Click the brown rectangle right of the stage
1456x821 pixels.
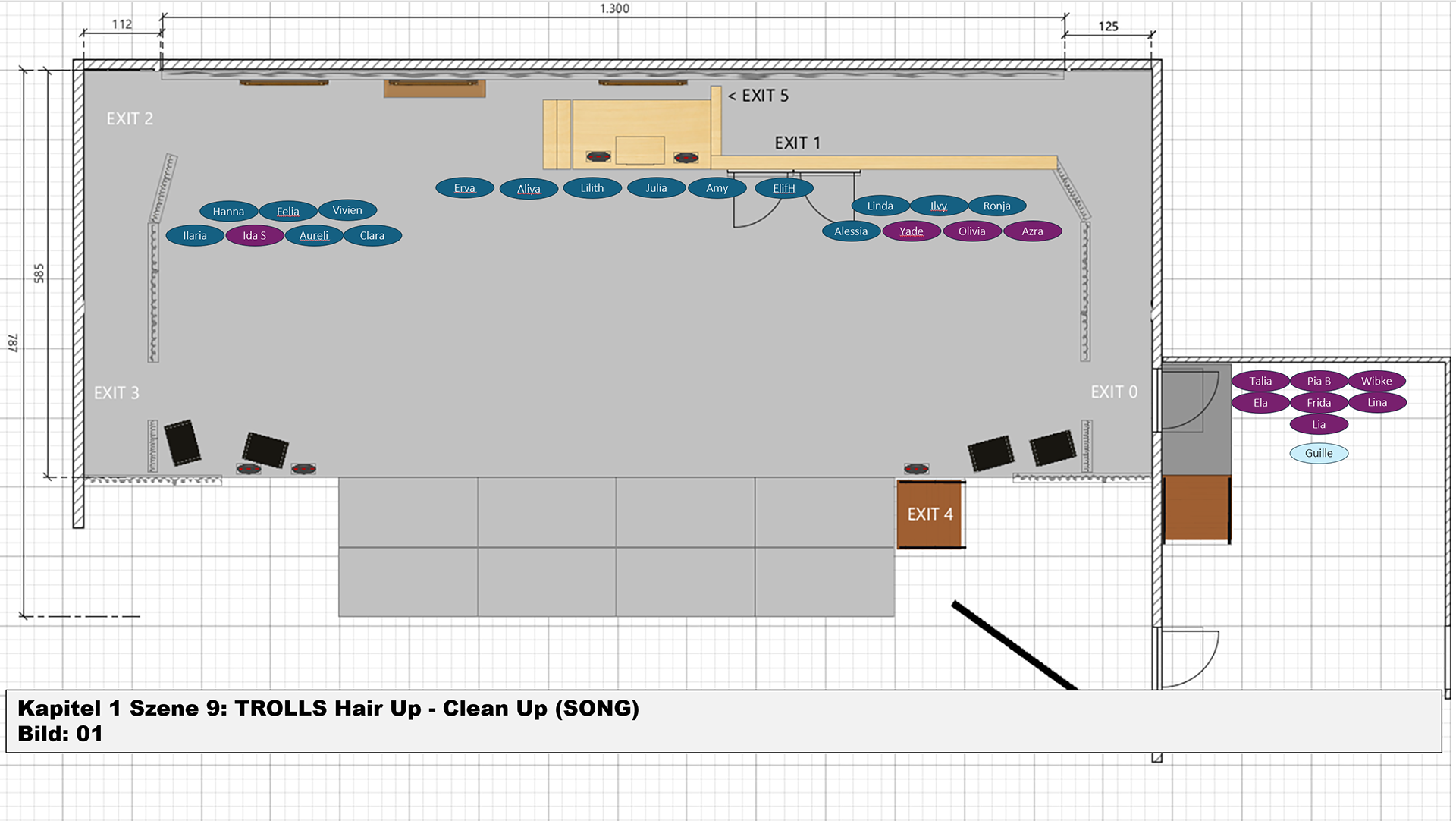tap(1196, 508)
